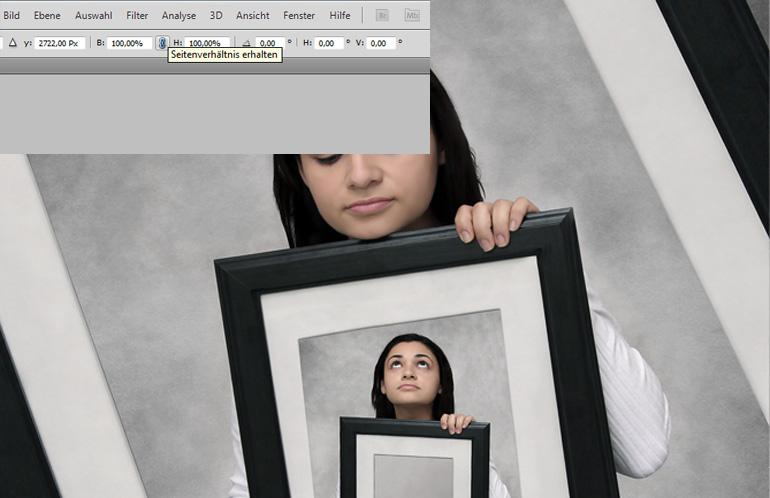Open the Analyse menu
Viewport: 770px width, 498px height.
[x=179, y=15]
